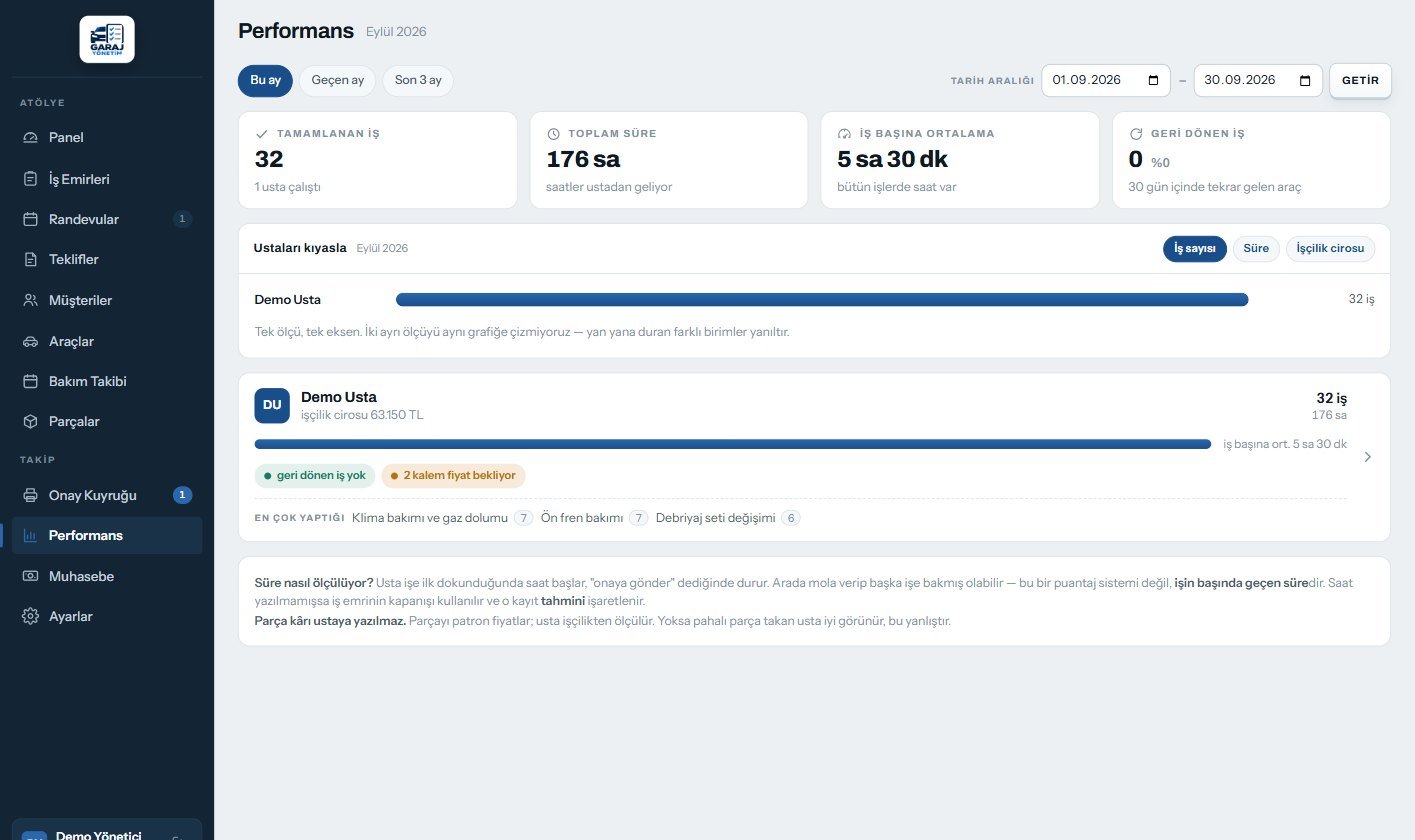1415x840 pixels.
Task: Click the start date calendar picker icon
Action: click(x=1153, y=80)
